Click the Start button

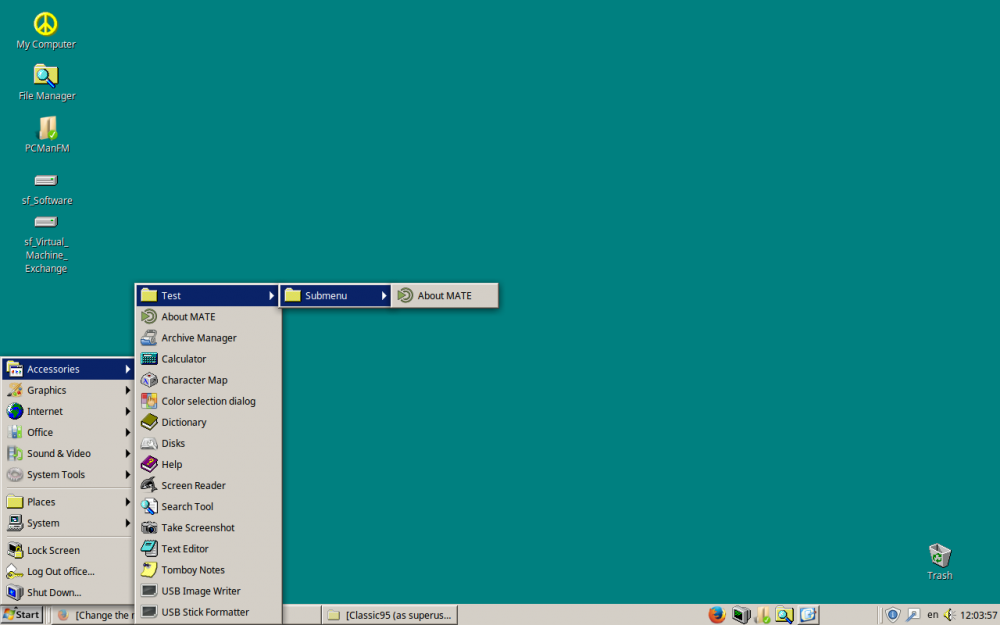(x=22, y=615)
